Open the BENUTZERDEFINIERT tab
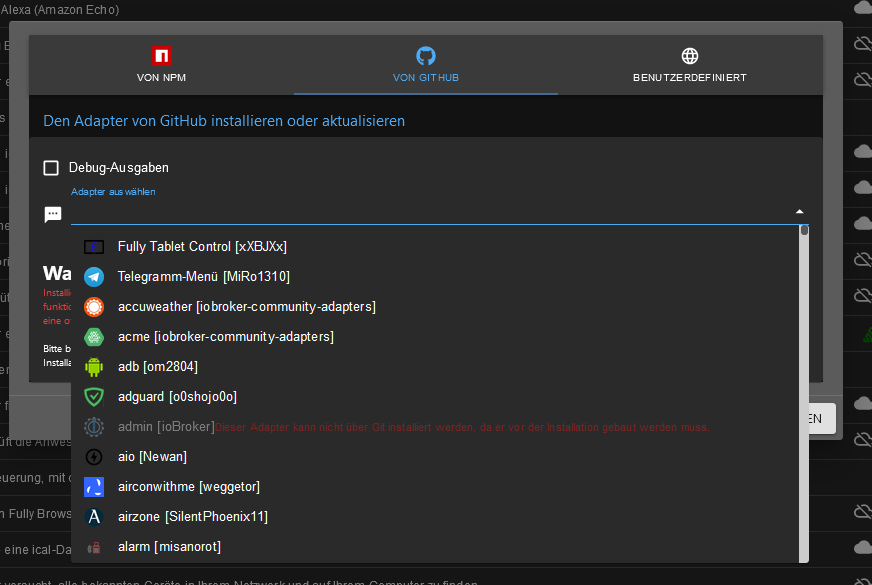Image resolution: width=872 pixels, height=585 pixels. coord(690,65)
